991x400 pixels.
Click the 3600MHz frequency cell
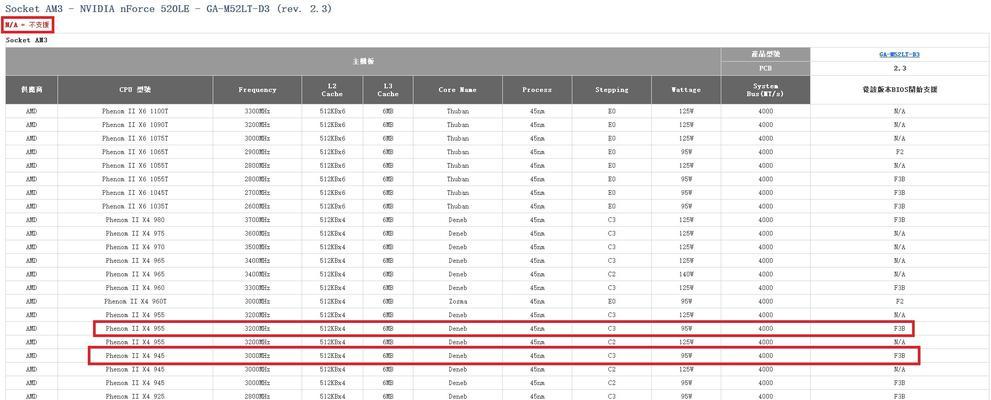(257, 233)
